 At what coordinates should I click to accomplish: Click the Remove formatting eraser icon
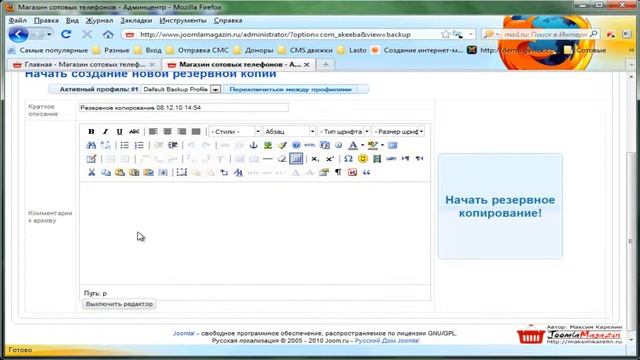pyautogui.click(x=282, y=159)
